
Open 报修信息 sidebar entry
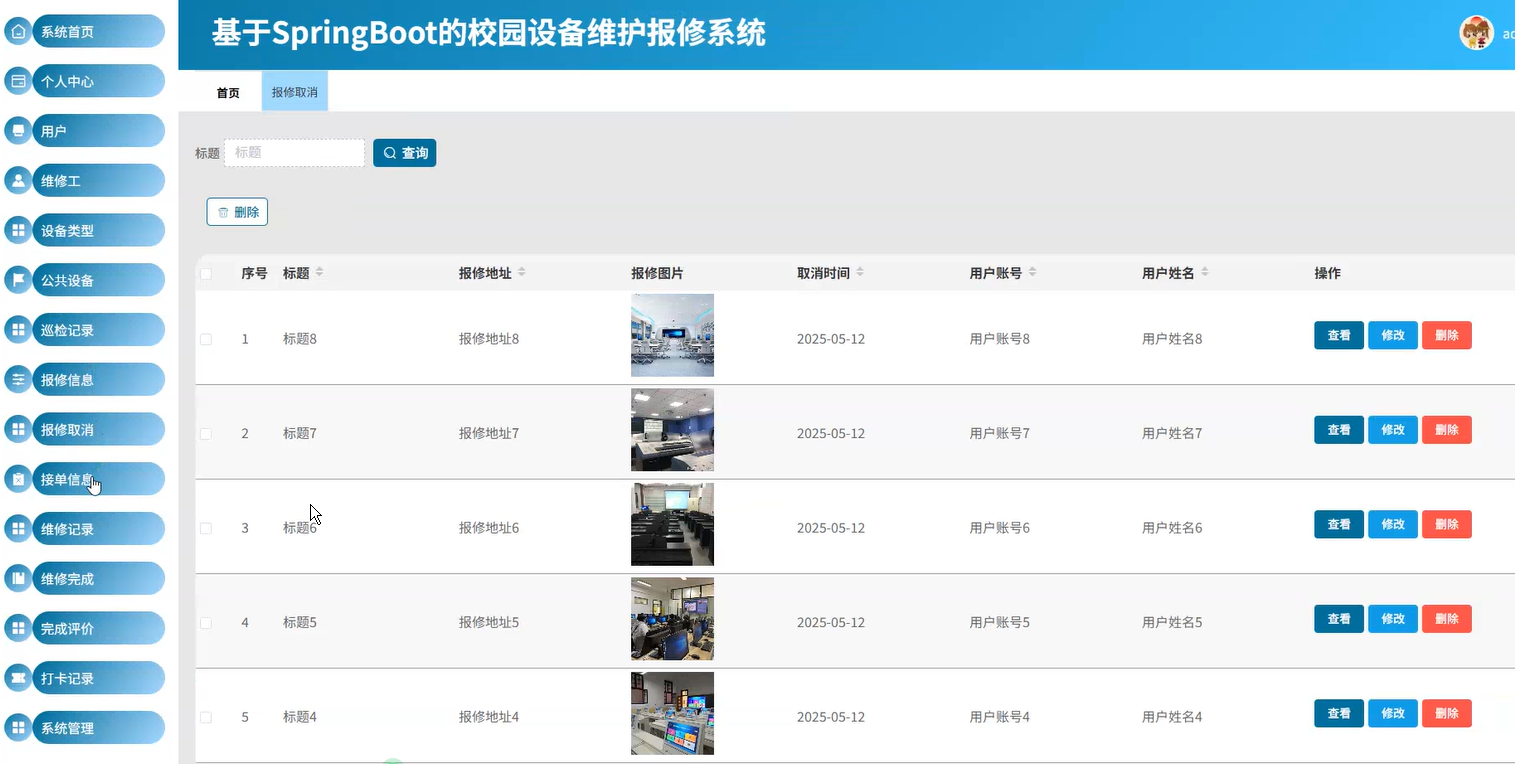[98, 380]
